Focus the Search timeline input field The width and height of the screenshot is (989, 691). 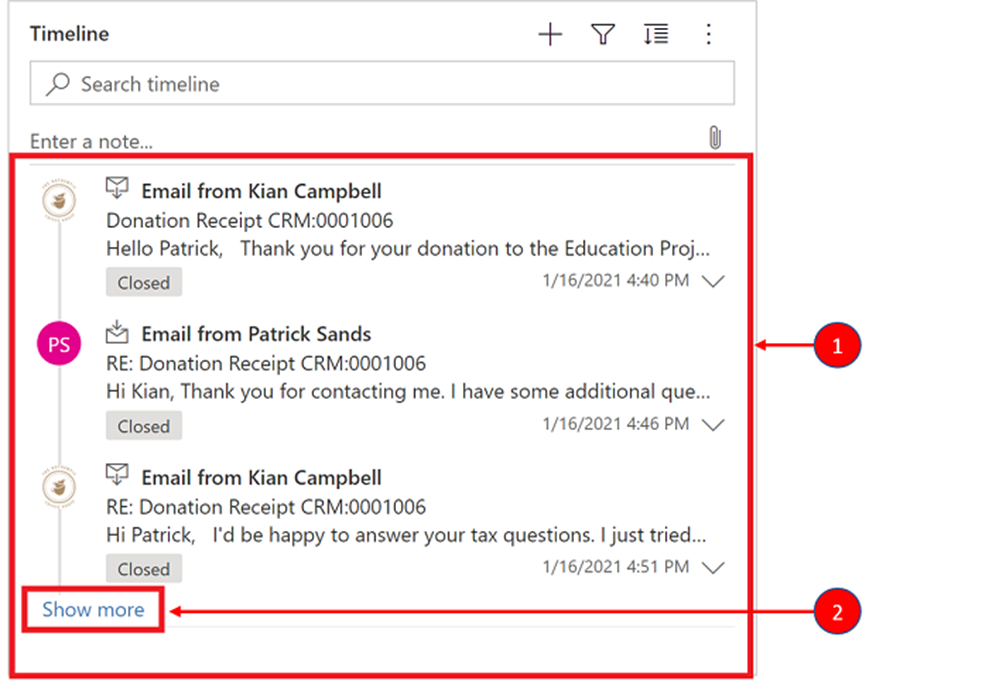pos(400,85)
